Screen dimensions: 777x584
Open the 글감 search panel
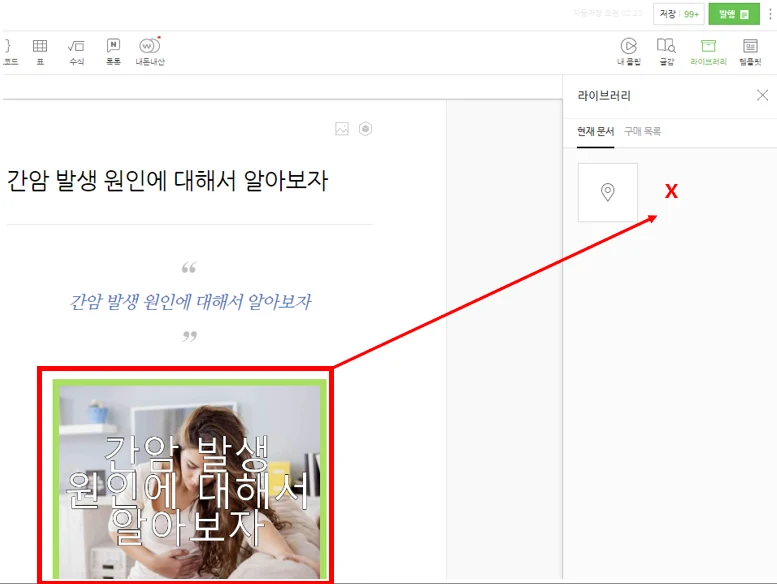click(666, 52)
